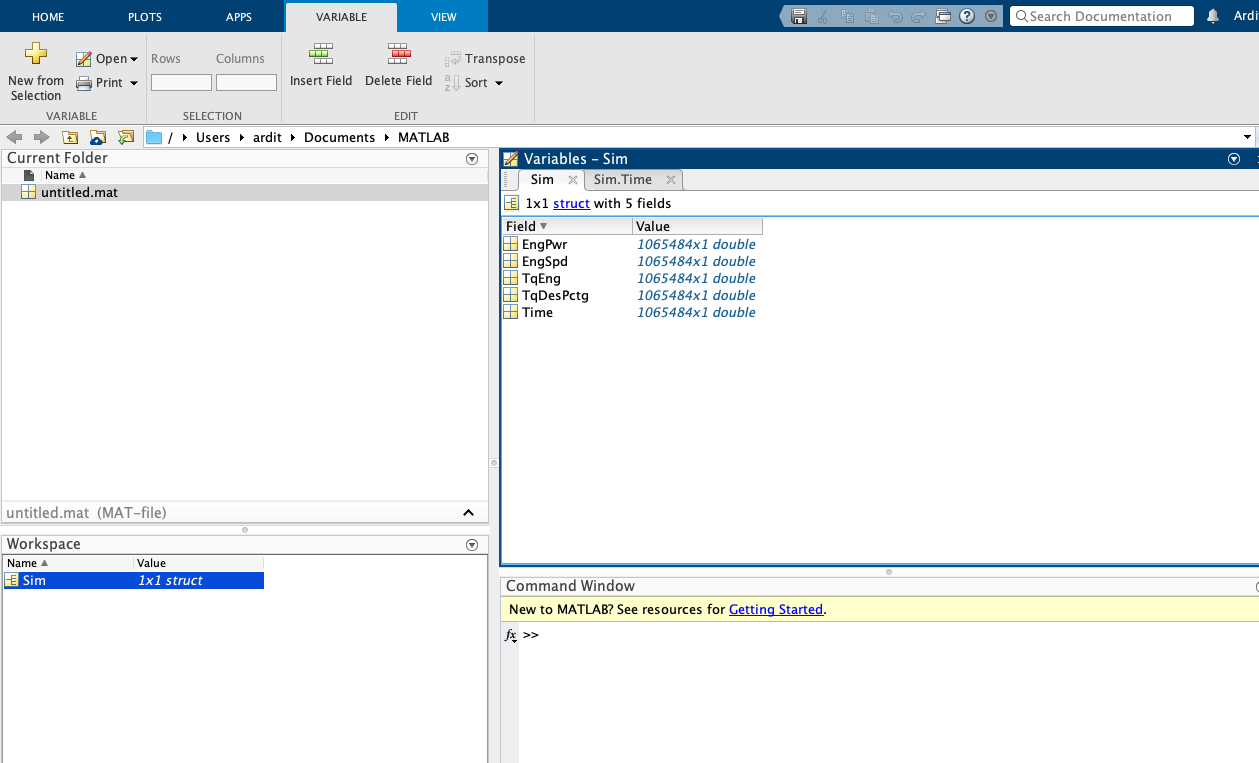Expand the untitled.mat details panel chevron

pyautogui.click(x=468, y=513)
